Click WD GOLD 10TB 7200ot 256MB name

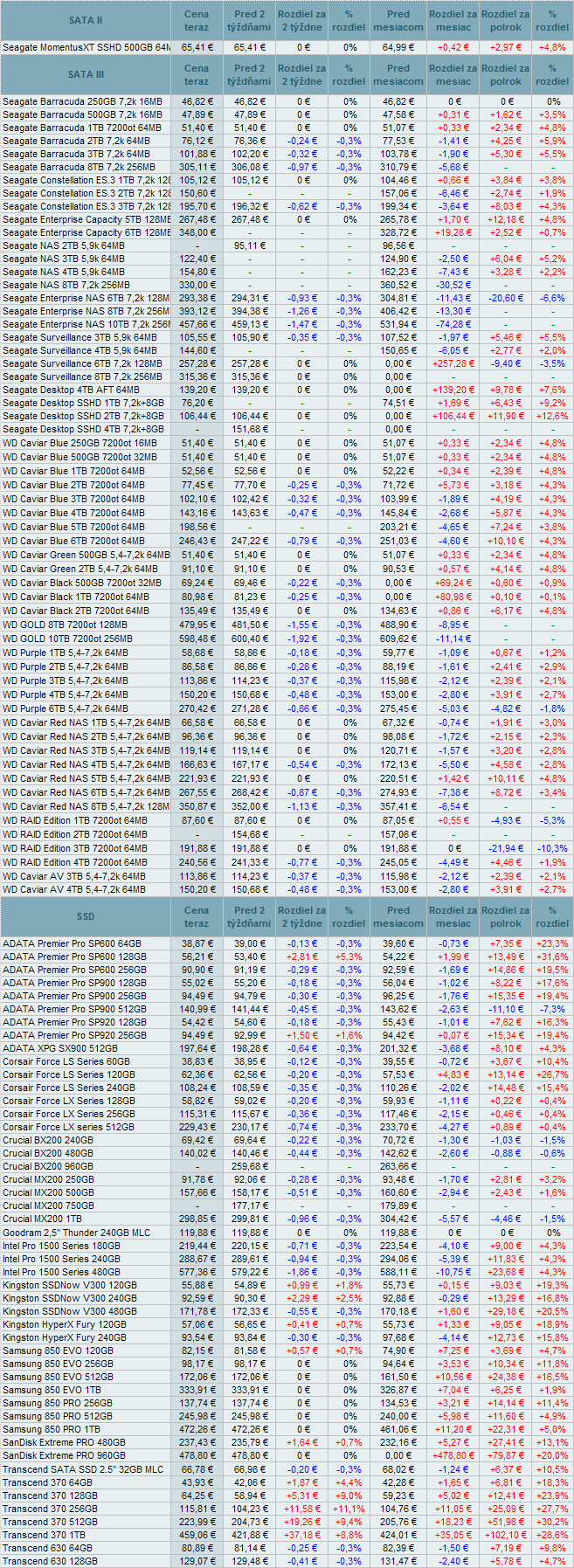(x=69, y=639)
